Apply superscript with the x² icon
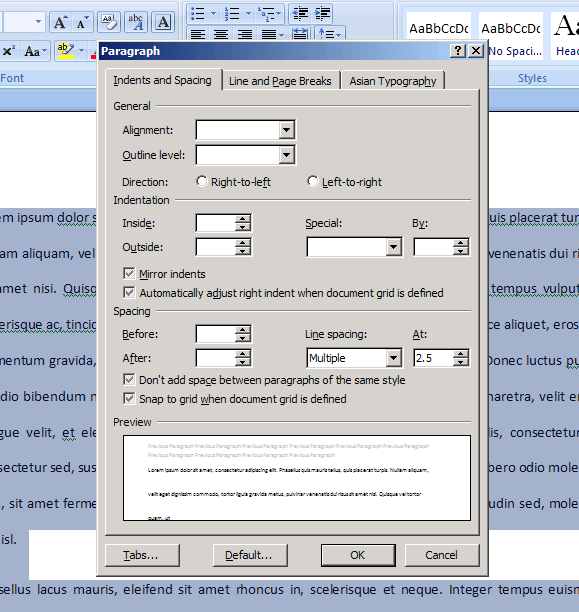Screen dimensions: 579x612 [9, 51]
